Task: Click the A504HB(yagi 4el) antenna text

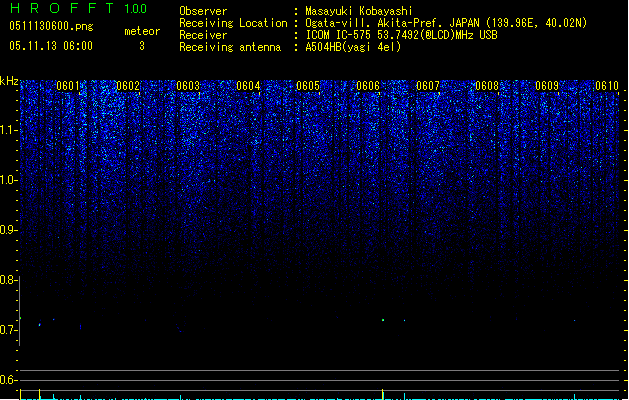Action: [x=353, y=47]
